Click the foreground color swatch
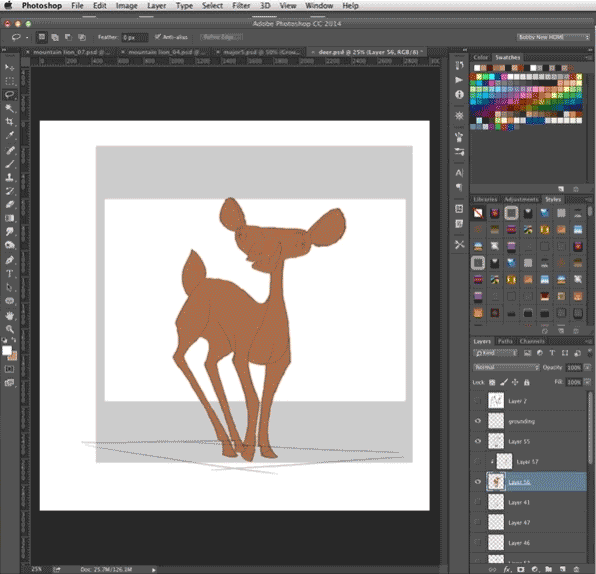 pos(6,350)
